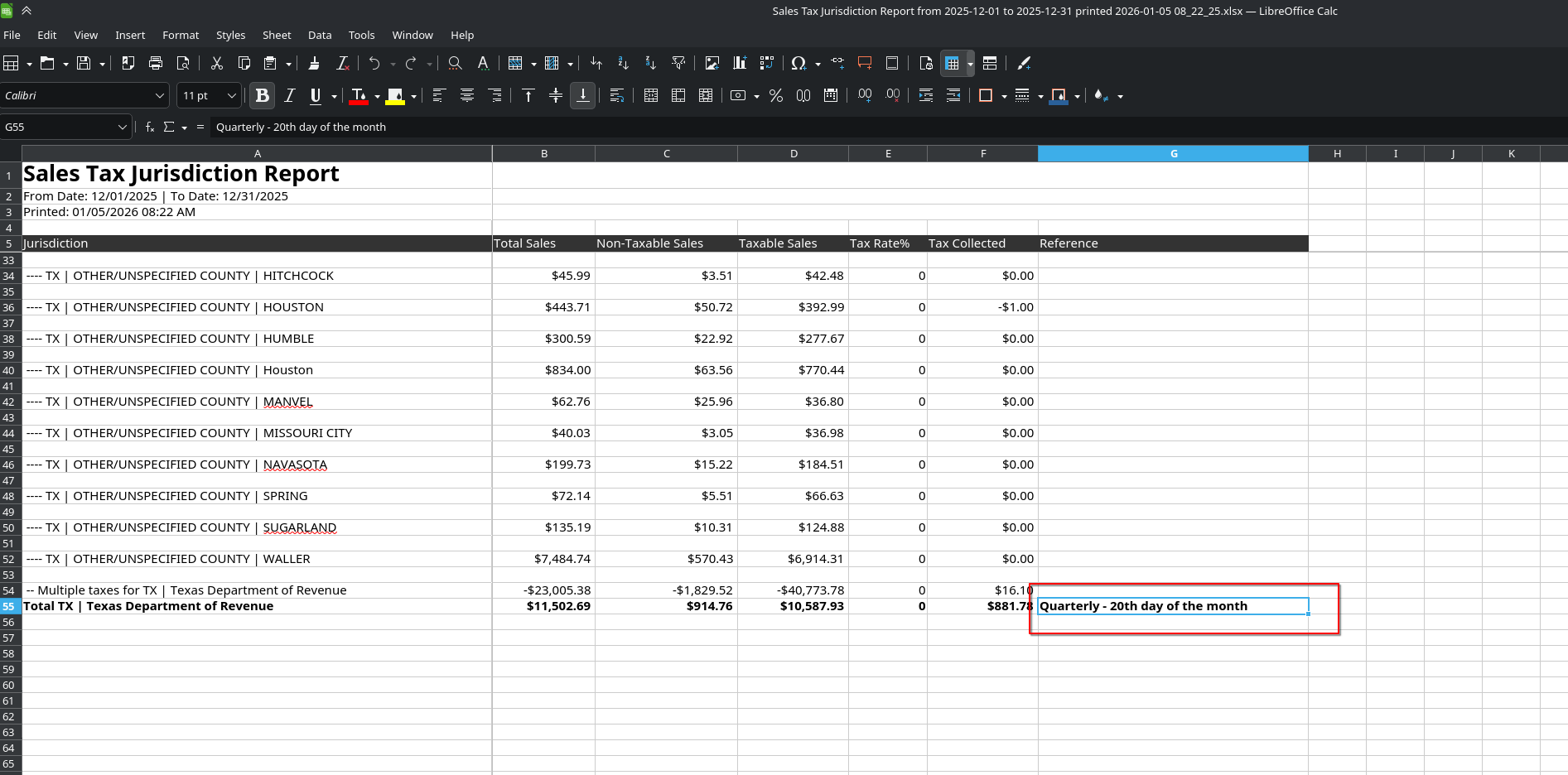Image resolution: width=1568 pixels, height=775 pixels.
Task: Insert a chart using the chart icon
Action: (x=739, y=63)
